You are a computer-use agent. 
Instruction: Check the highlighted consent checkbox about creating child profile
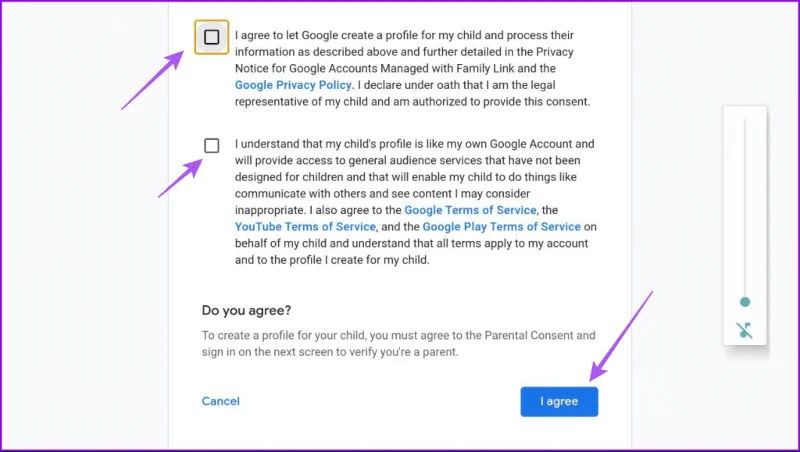(211, 37)
